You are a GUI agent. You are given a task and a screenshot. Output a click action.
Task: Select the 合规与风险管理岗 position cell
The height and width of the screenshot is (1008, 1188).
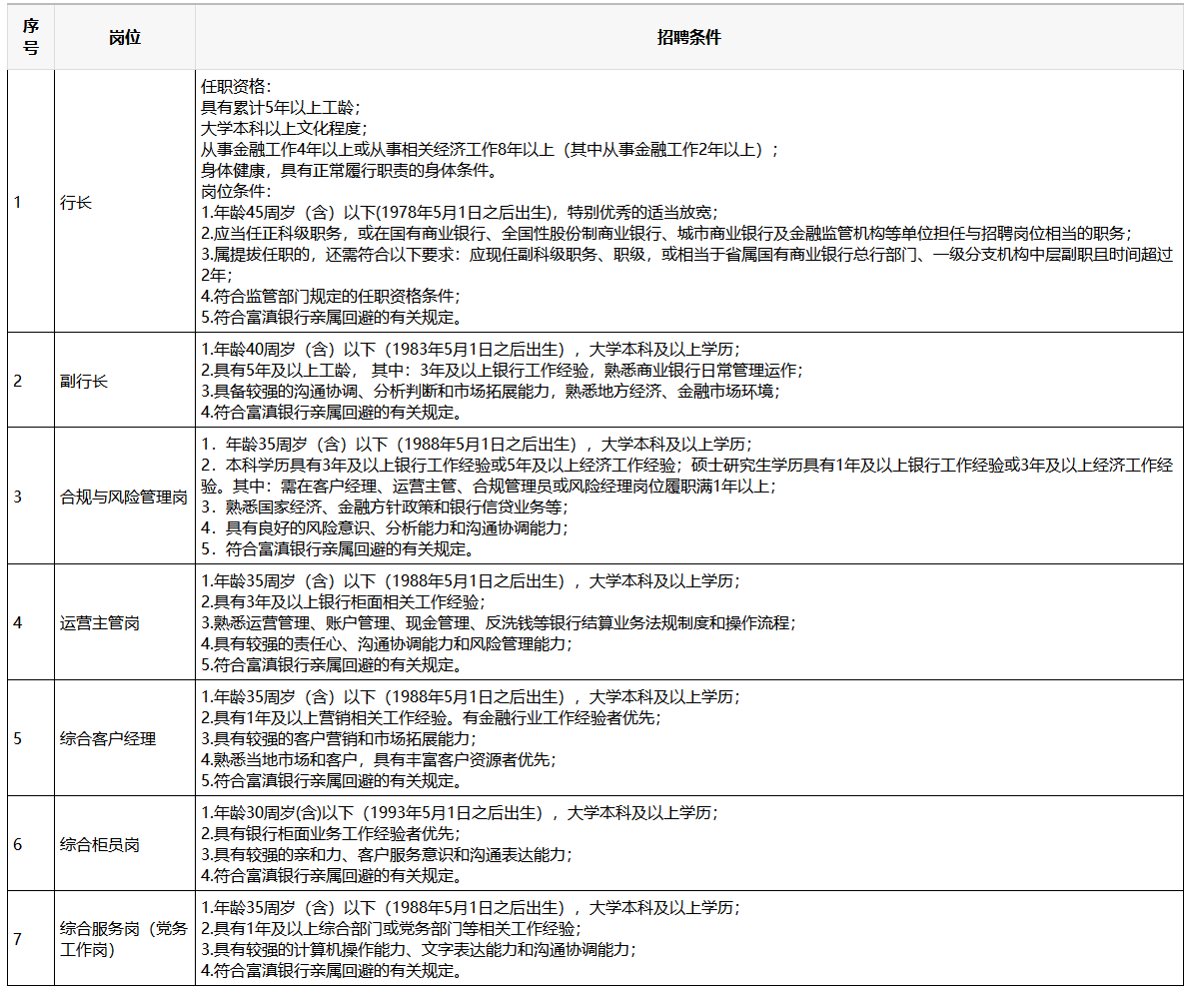coord(124,497)
